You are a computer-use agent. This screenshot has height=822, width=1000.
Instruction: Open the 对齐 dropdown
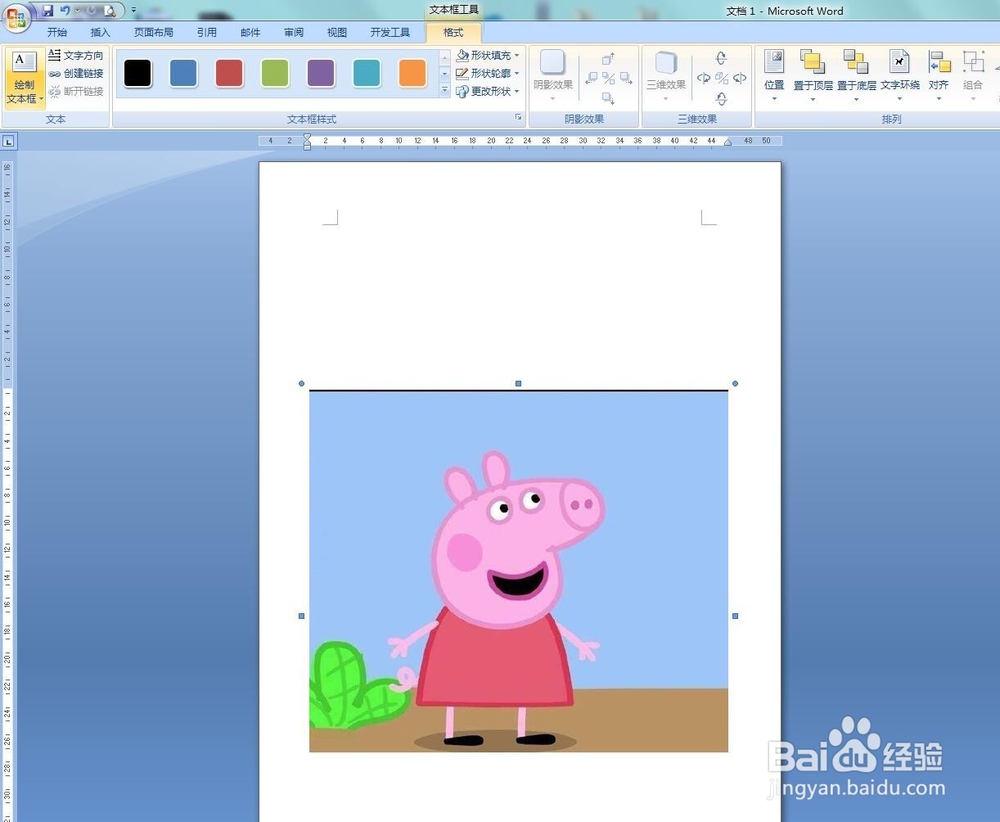click(939, 76)
